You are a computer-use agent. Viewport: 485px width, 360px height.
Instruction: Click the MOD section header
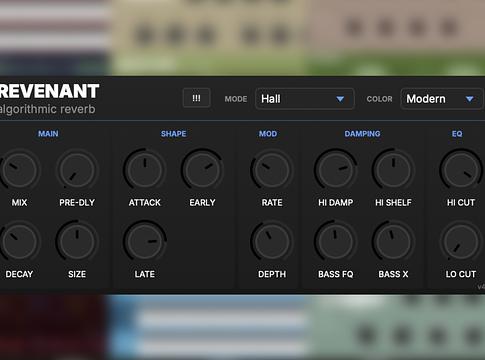tap(268, 134)
